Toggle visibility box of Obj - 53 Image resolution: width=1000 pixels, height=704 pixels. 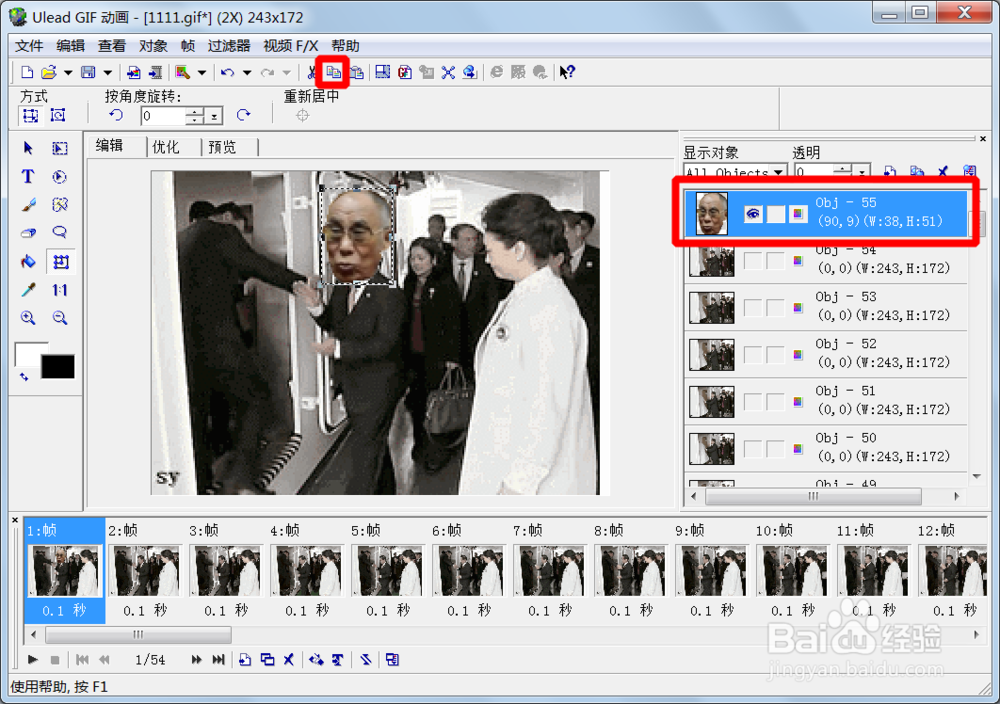pos(753,307)
